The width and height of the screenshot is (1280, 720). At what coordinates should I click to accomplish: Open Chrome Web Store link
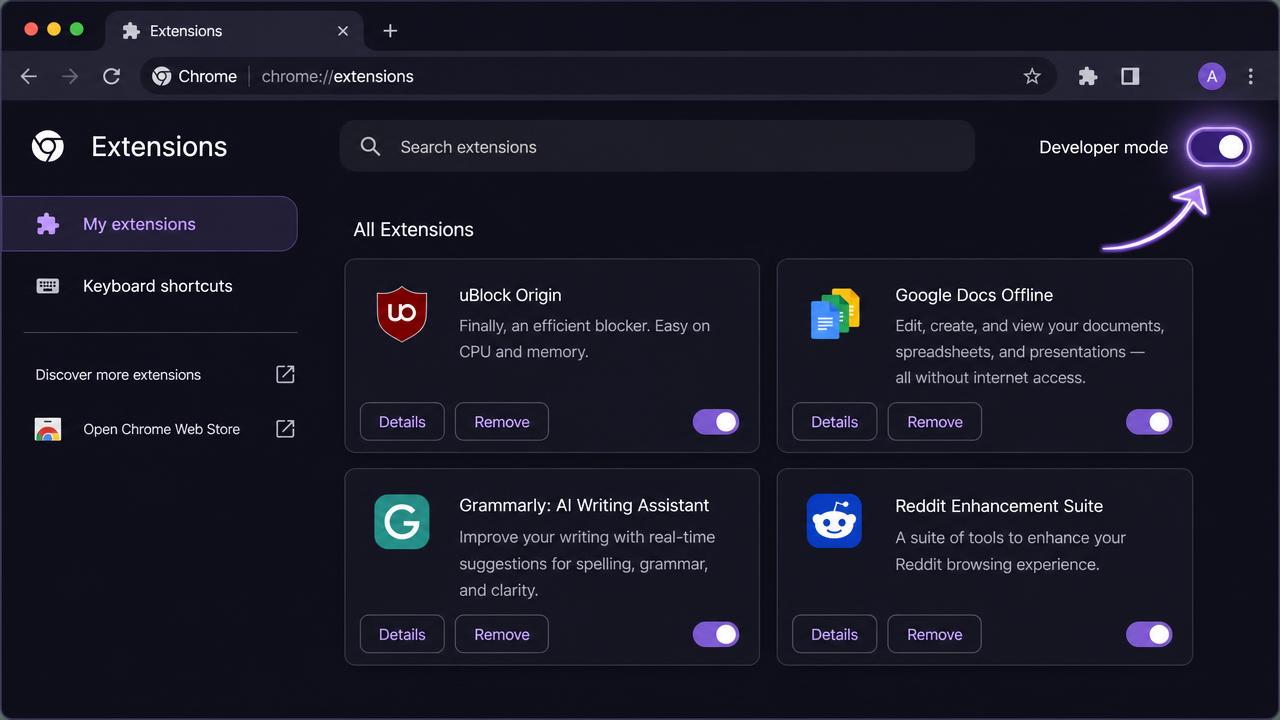[x=161, y=429]
